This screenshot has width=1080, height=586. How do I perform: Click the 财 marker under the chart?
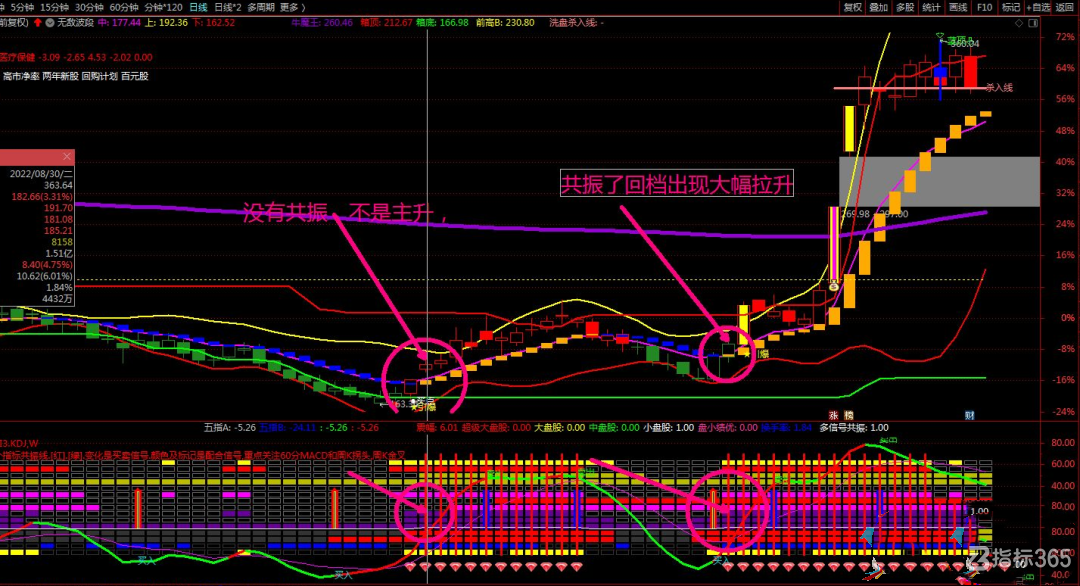tap(970, 415)
